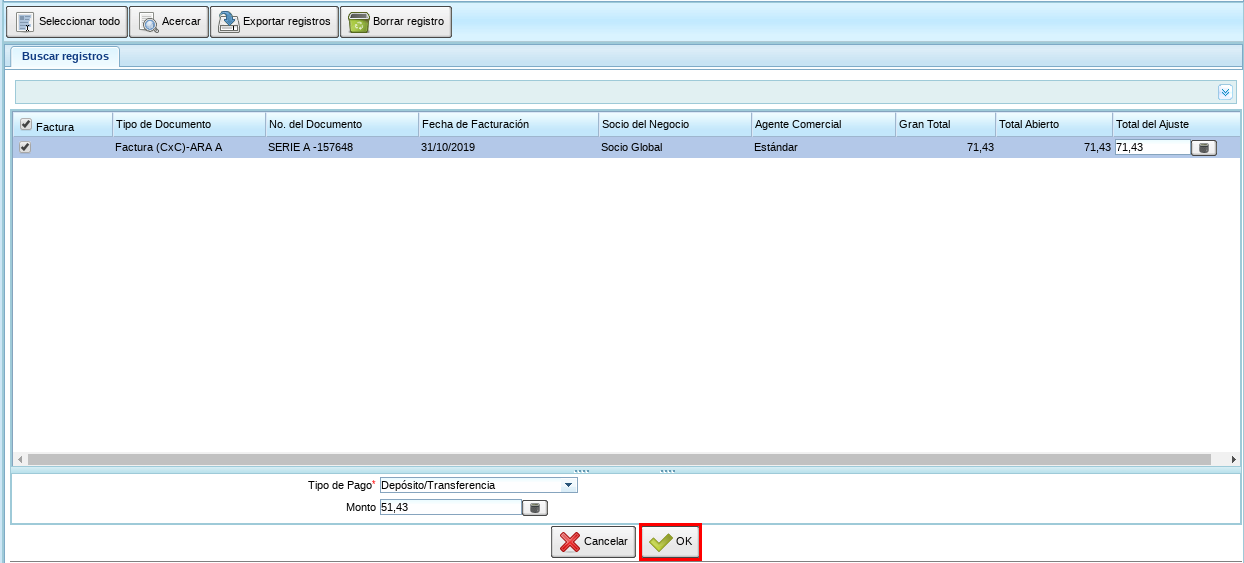Click the Acercar zoom button
This screenshot has height=563, width=1244.
(x=168, y=21)
